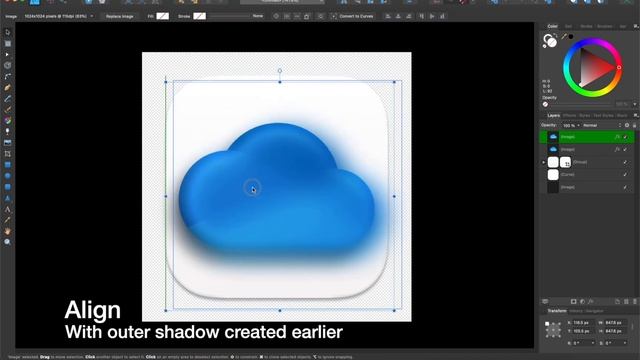Click the Layers panel gear icon
The image size is (640, 360).
(627, 125)
